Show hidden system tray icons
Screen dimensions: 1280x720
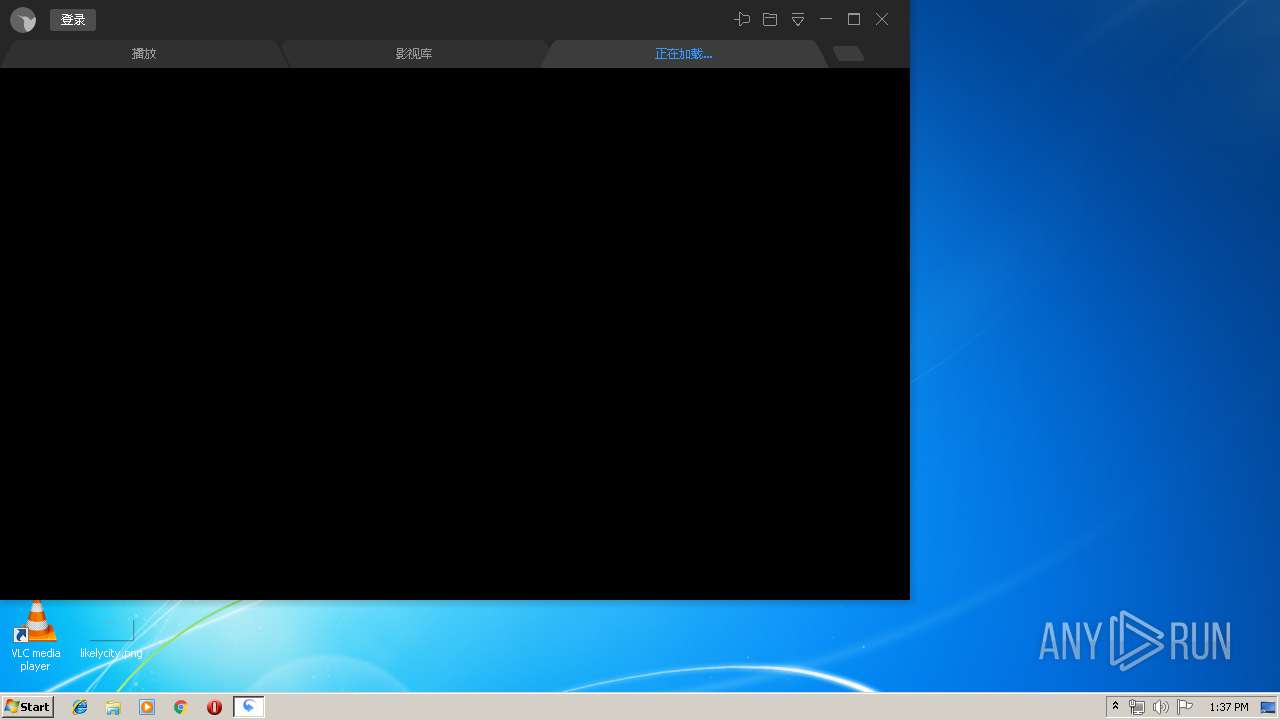1116,707
